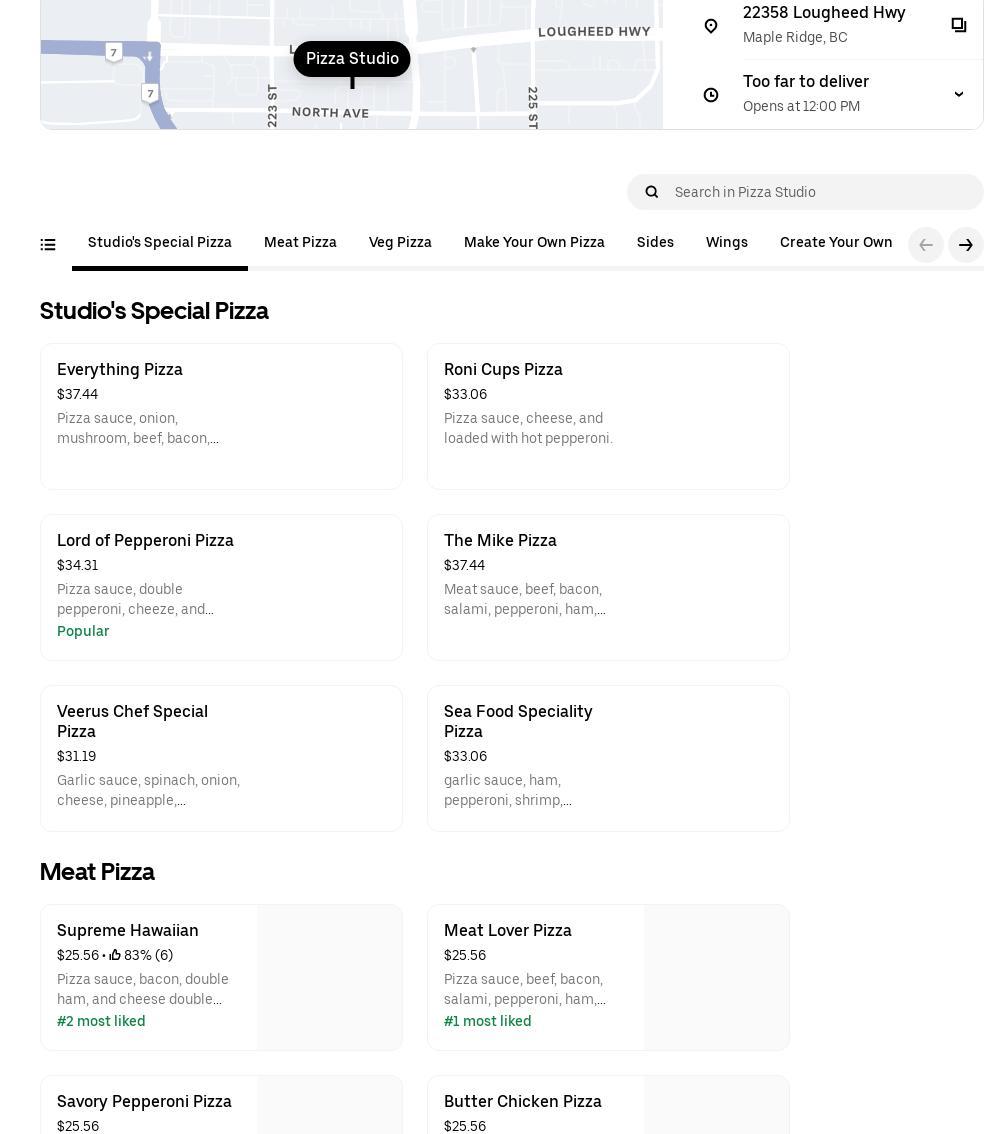The width and height of the screenshot is (1004, 1134).
Task: Click the right arrow to scroll categories
Action: pyautogui.click(x=966, y=245)
